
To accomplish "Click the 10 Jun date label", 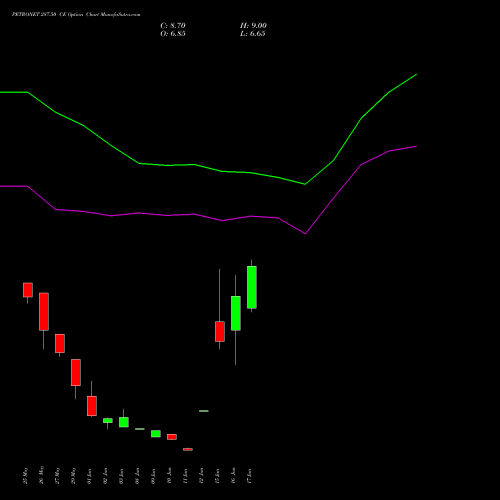I will (x=170, y=475).
